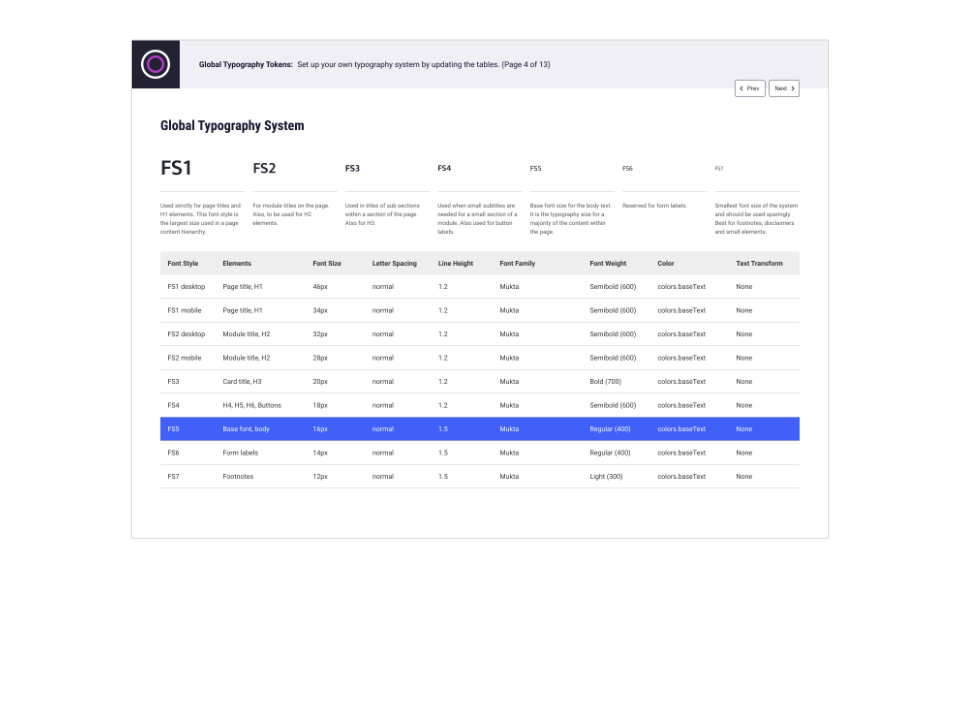Click the FS7 smallest heading sample
This screenshot has height=720, width=960.
point(719,168)
